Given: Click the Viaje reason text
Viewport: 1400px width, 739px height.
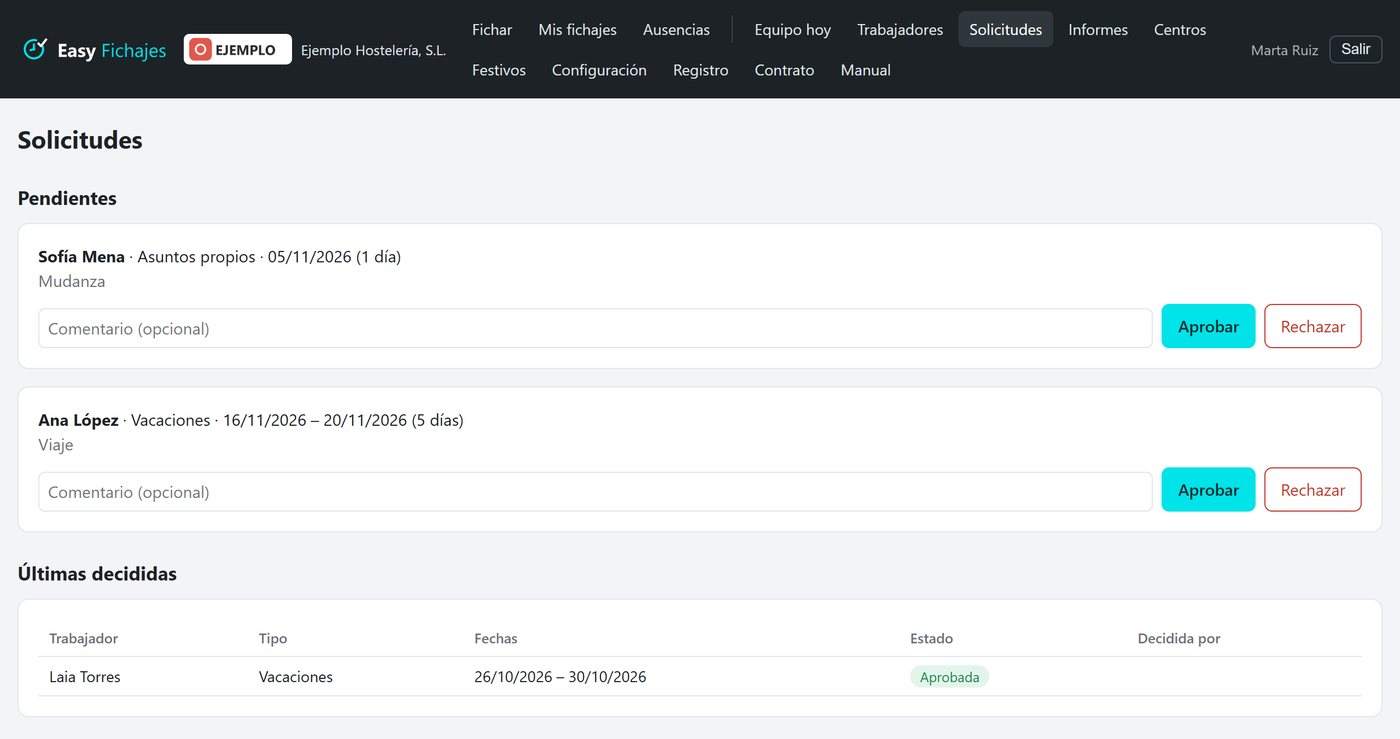Looking at the screenshot, I should click(56, 445).
